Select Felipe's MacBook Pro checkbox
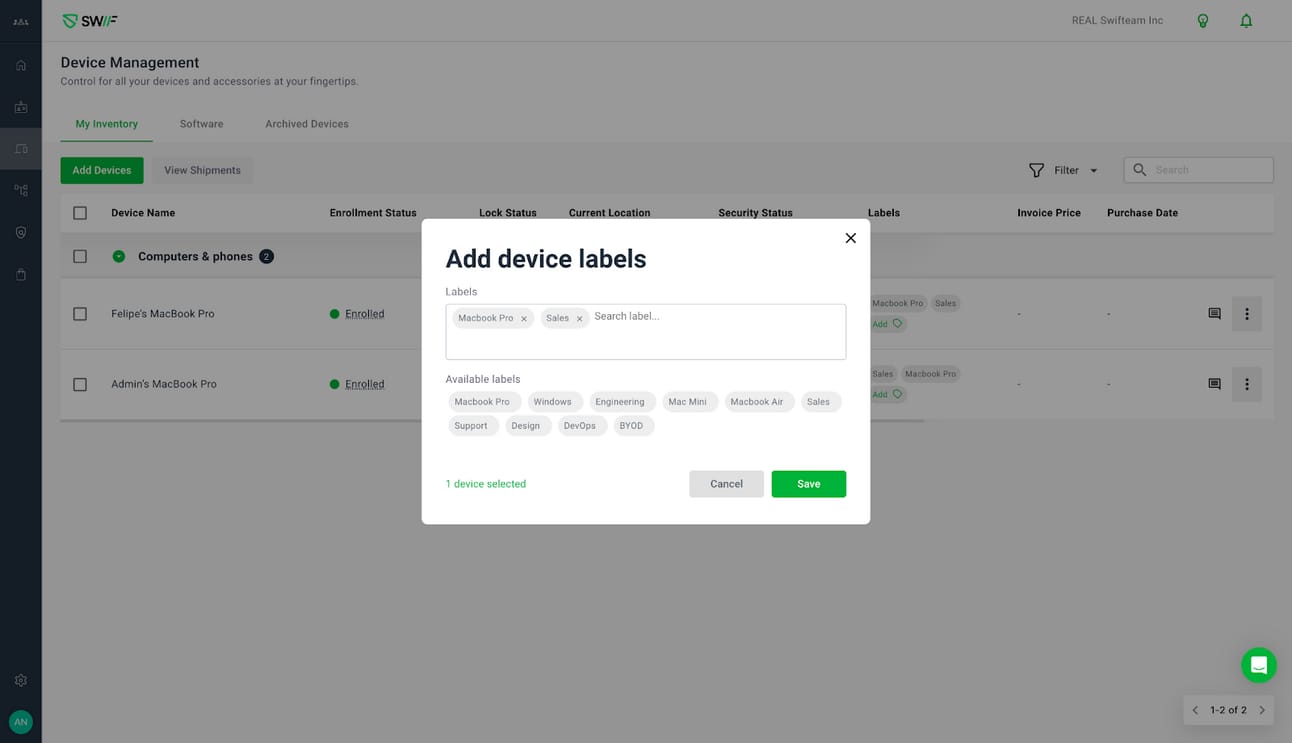Image resolution: width=1292 pixels, height=743 pixels. click(80, 314)
